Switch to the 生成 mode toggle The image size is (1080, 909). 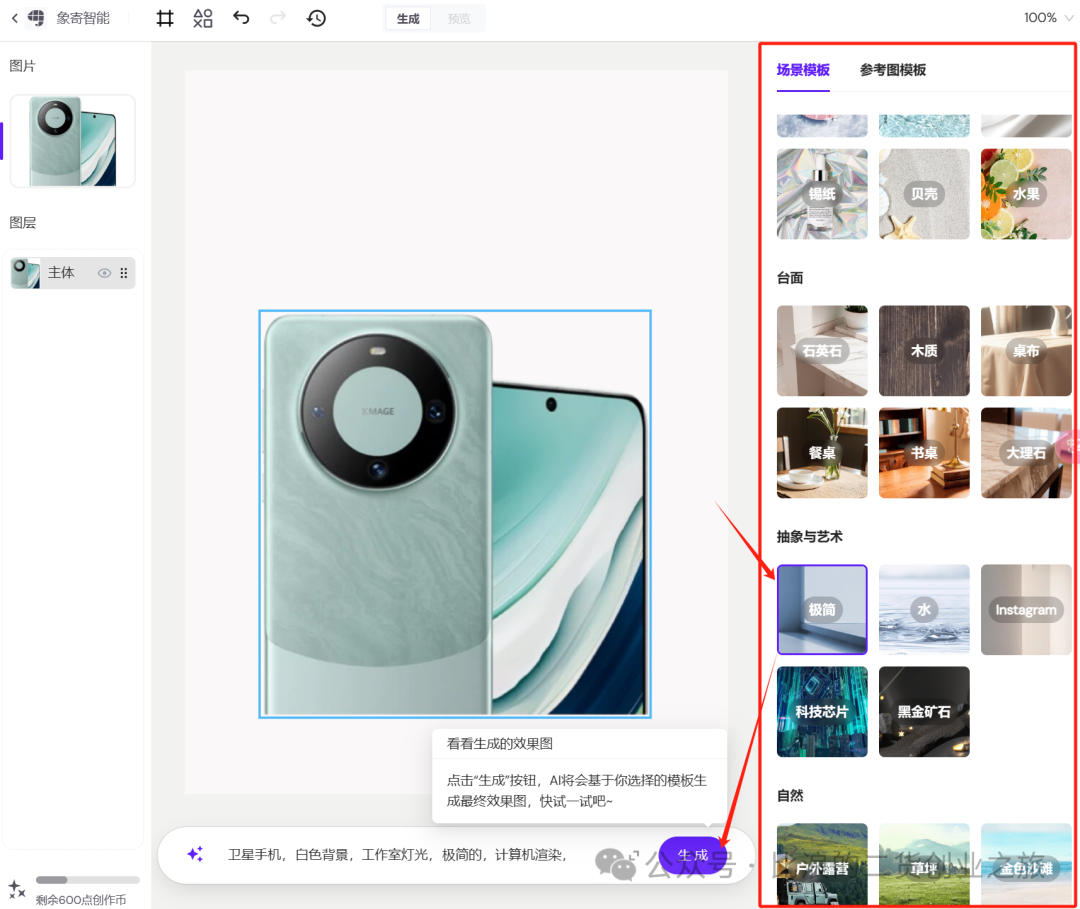click(x=408, y=19)
